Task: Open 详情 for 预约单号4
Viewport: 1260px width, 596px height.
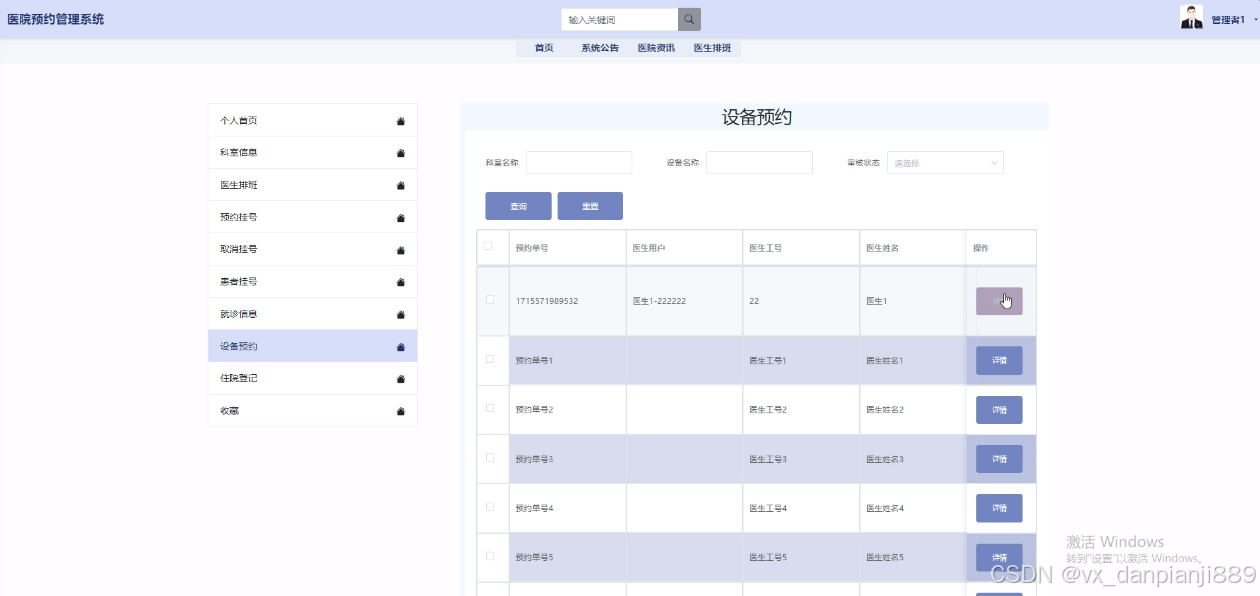Action: 999,508
